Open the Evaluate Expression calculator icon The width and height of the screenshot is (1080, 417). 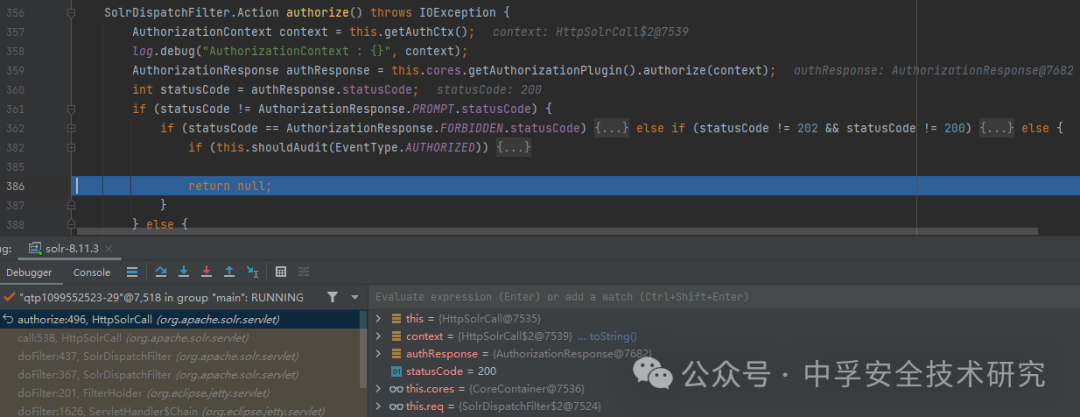point(280,272)
